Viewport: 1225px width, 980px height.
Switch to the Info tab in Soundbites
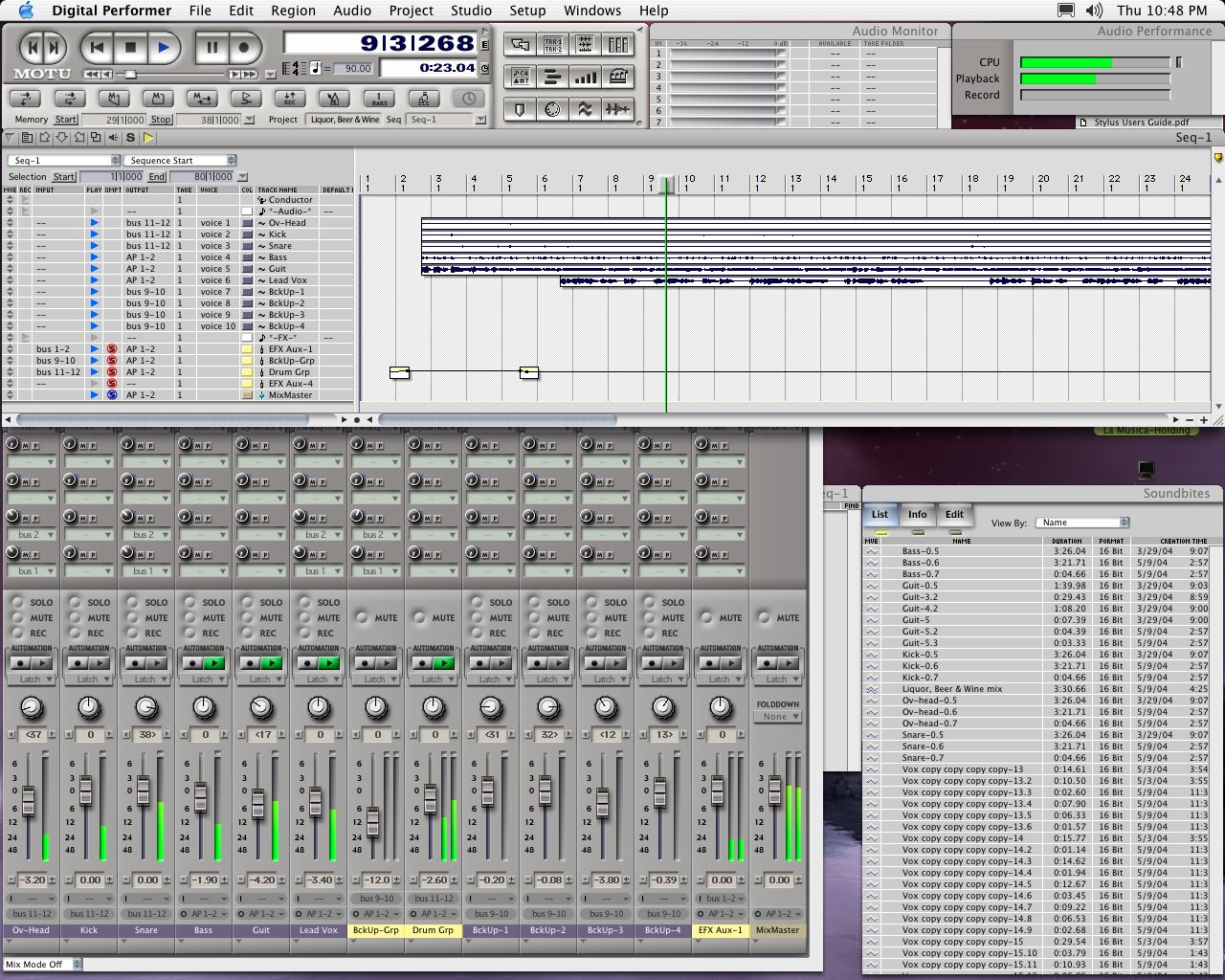click(917, 514)
